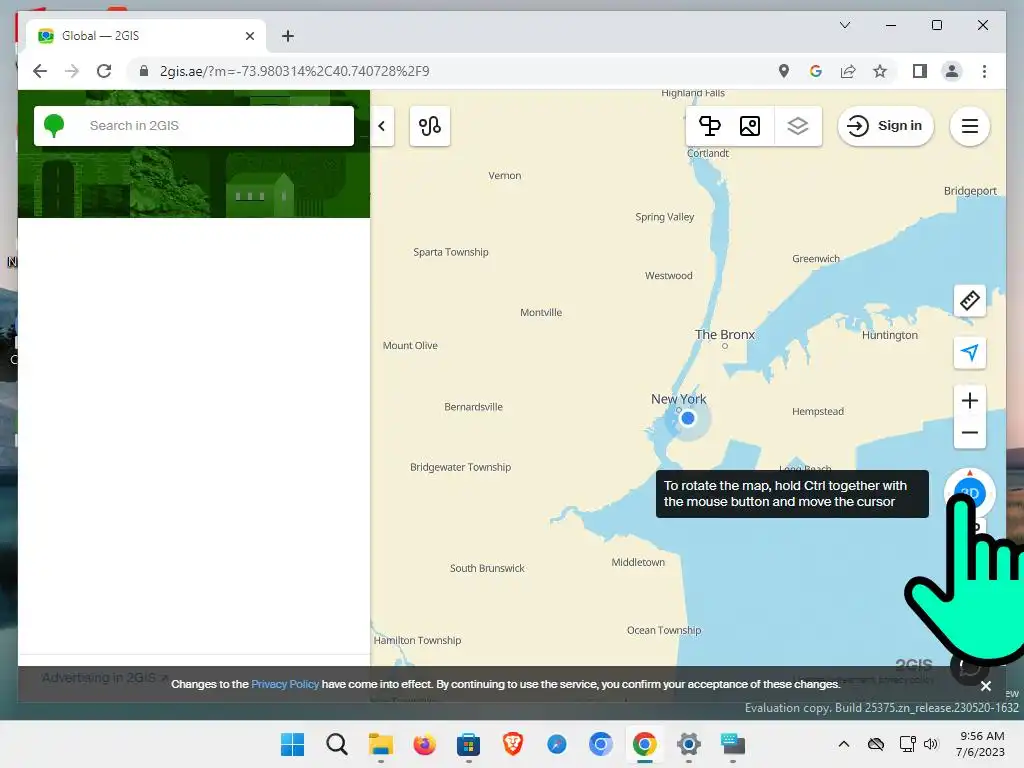Click the Sparta Township map label
Screen dimensions: 1024x768
(451, 252)
